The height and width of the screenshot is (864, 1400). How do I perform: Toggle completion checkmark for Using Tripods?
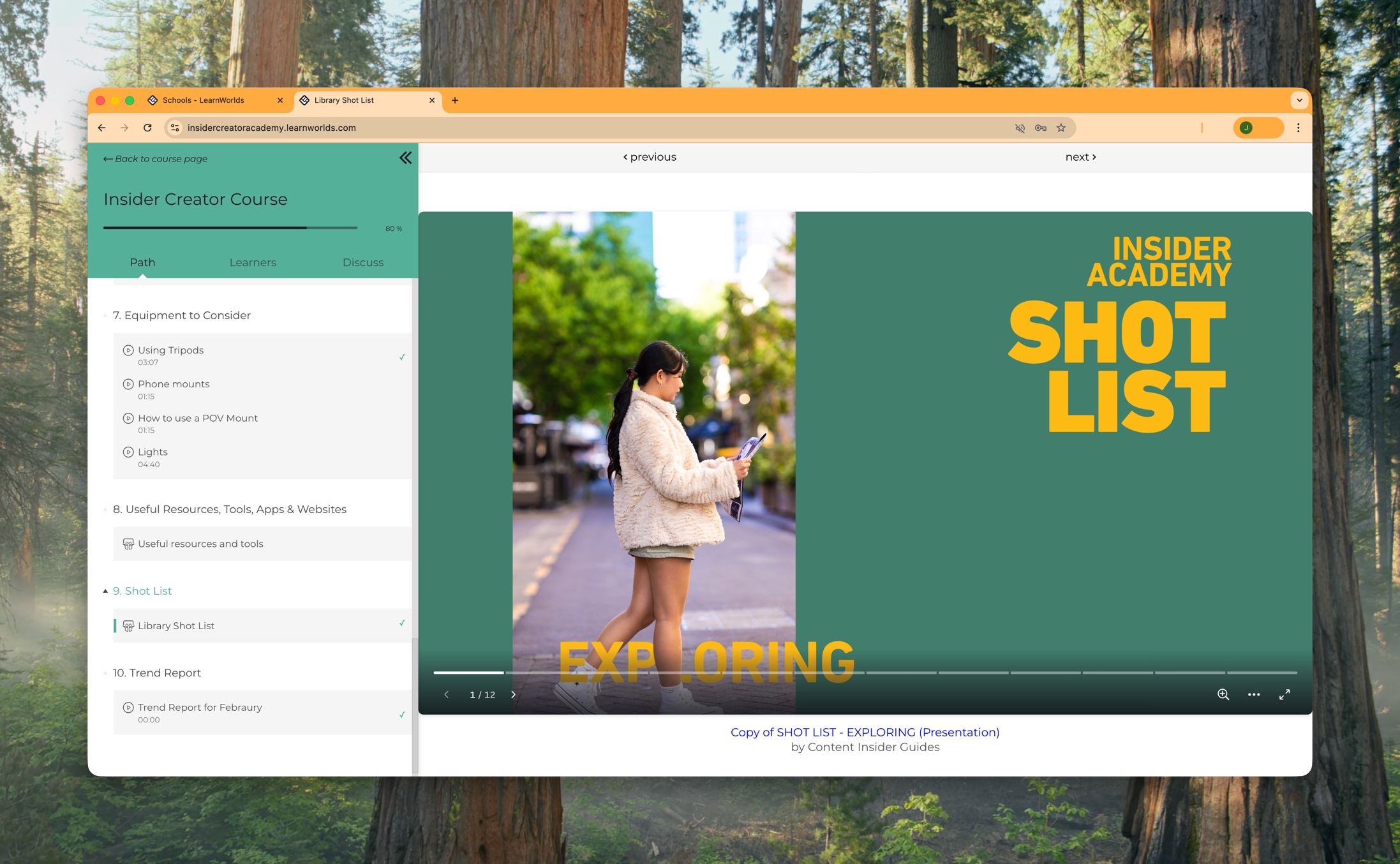[401, 357]
